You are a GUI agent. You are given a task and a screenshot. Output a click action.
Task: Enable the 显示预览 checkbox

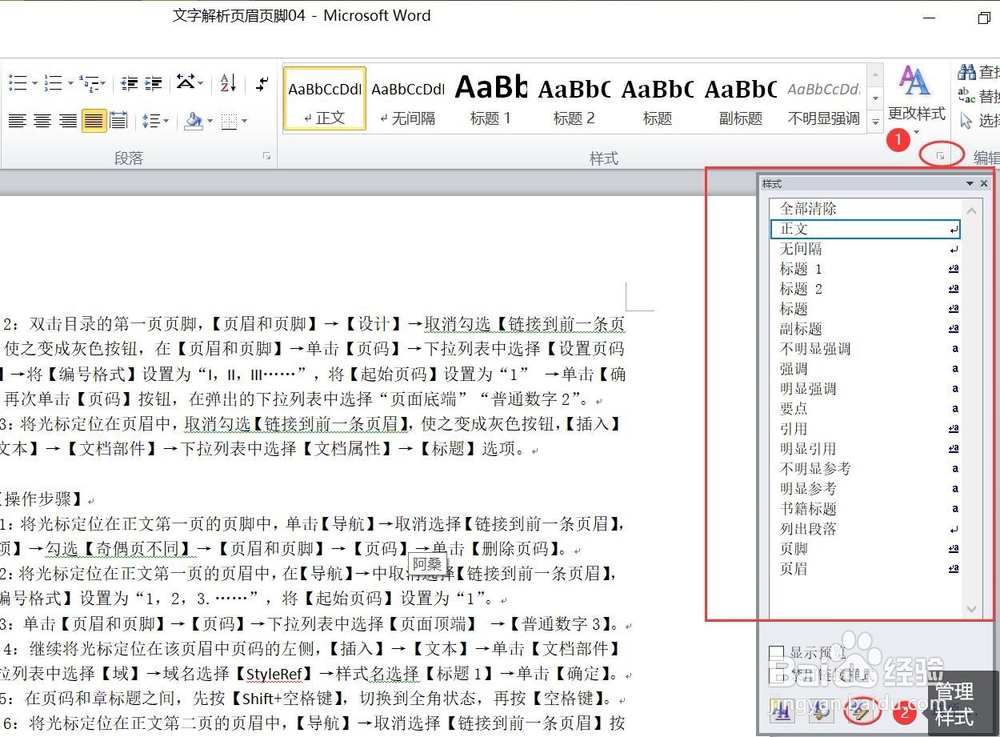[x=777, y=652]
